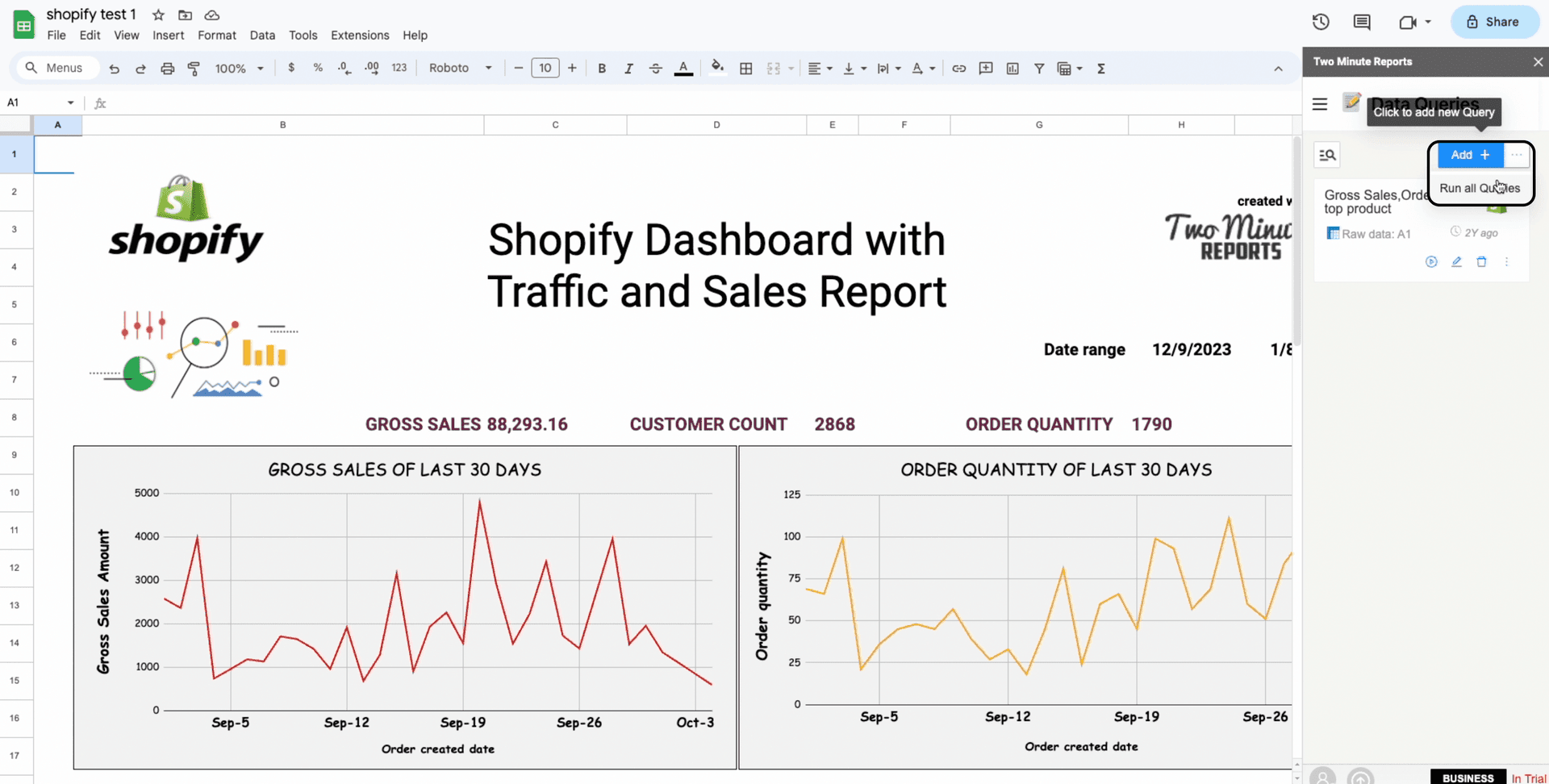Screen dimensions: 1549x784
Task: Open the Format menu
Action: click(217, 35)
